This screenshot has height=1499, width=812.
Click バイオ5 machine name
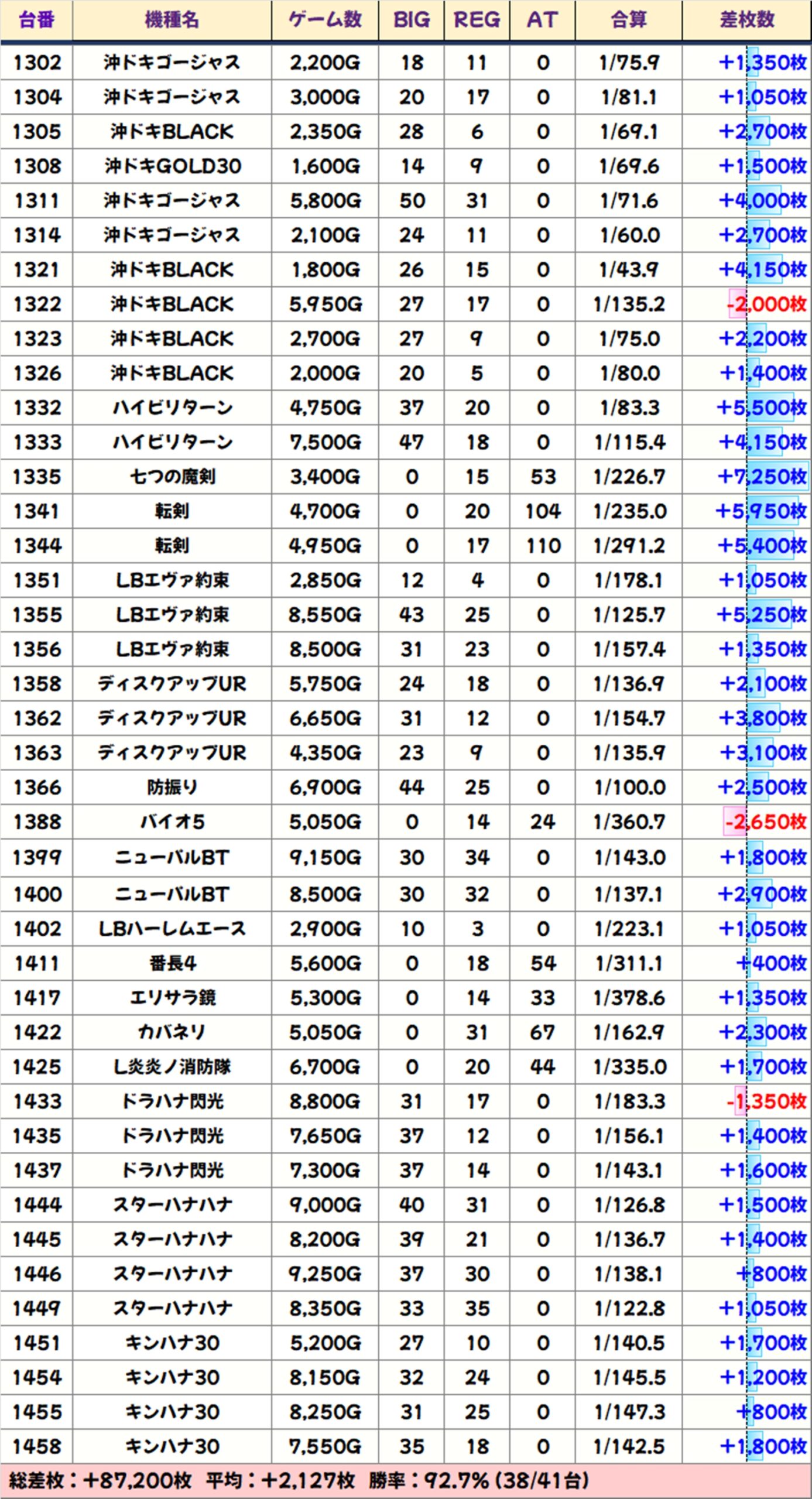click(x=172, y=823)
